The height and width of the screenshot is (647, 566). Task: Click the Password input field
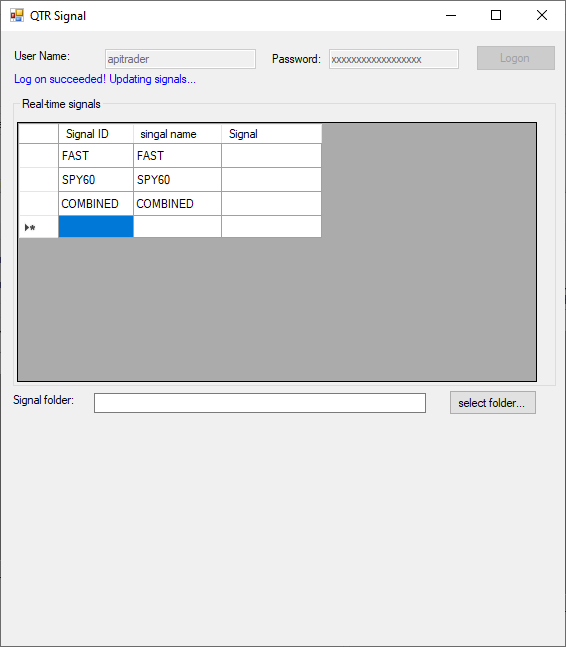pos(394,59)
